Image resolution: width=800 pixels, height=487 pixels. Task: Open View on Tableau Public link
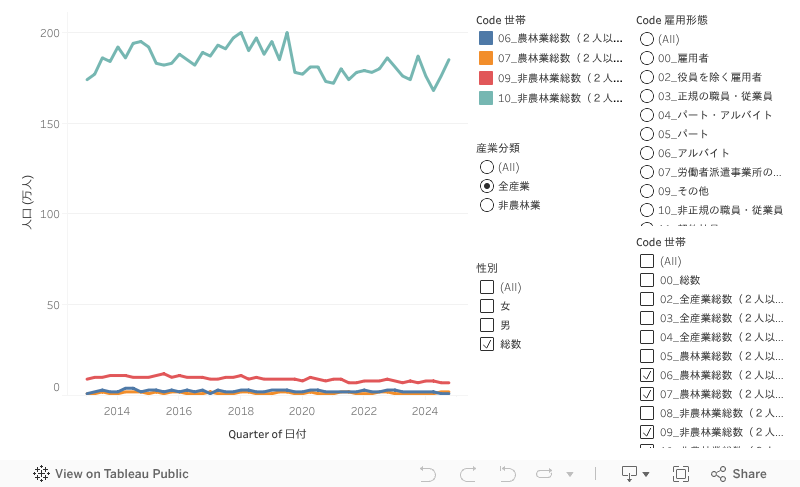(121, 474)
